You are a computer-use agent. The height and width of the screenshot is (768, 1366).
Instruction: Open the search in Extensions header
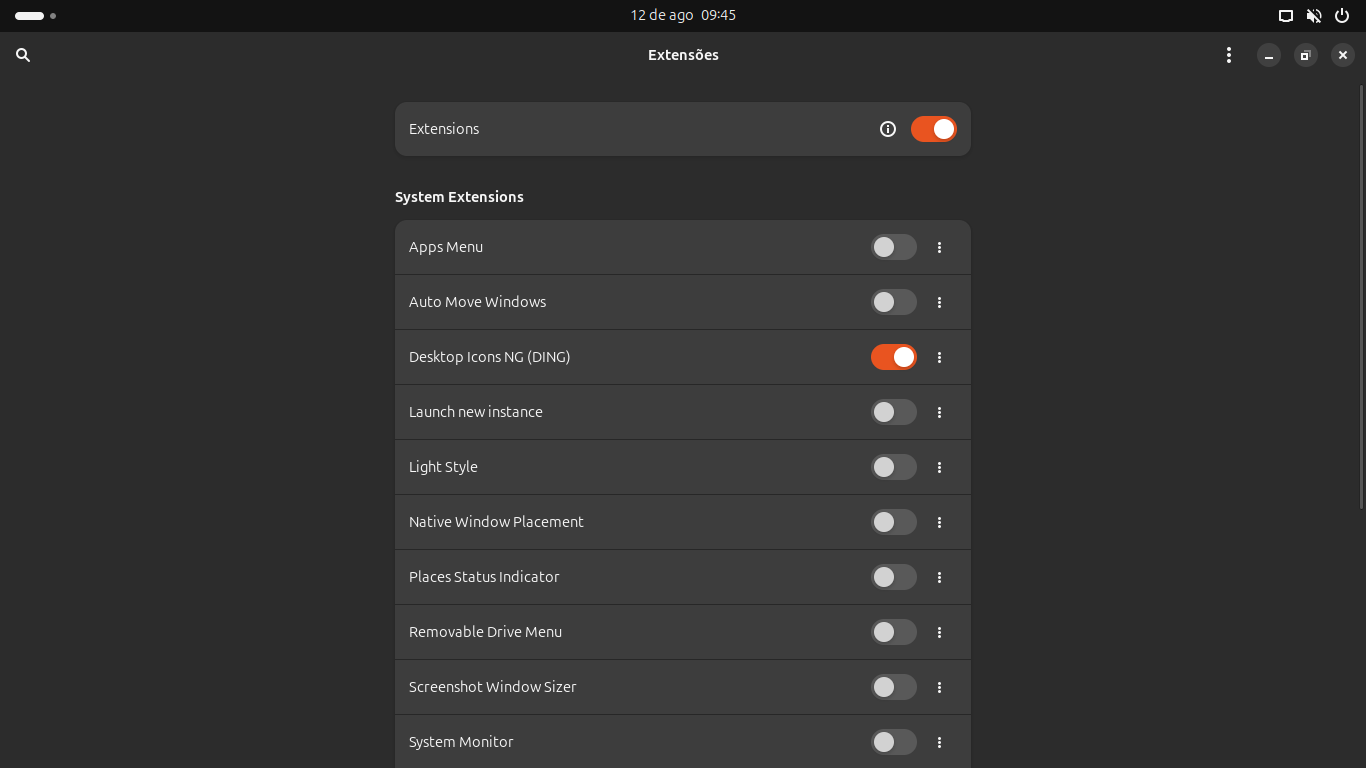pyautogui.click(x=23, y=56)
